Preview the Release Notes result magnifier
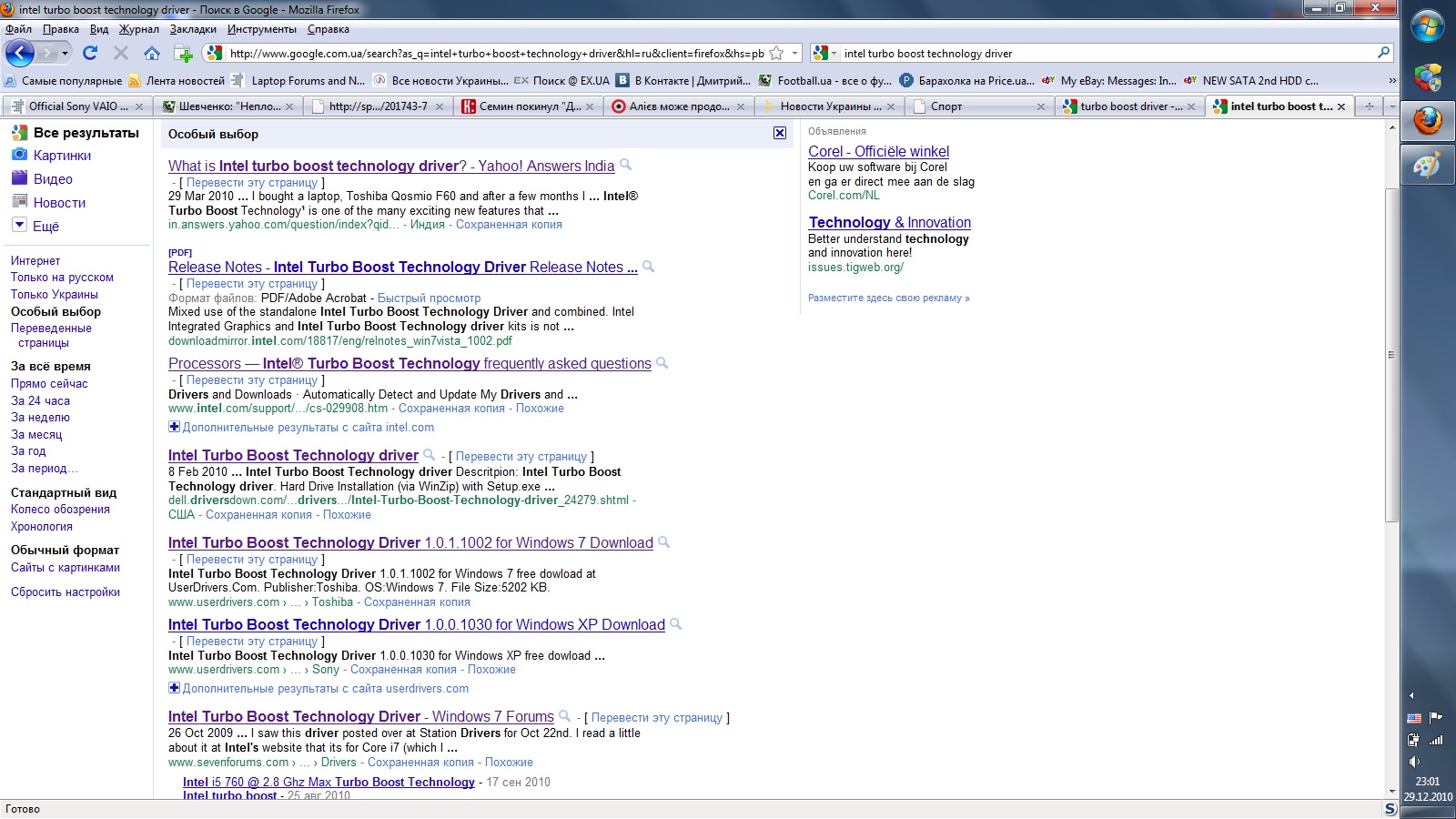The width and height of the screenshot is (1456, 819). point(648,266)
